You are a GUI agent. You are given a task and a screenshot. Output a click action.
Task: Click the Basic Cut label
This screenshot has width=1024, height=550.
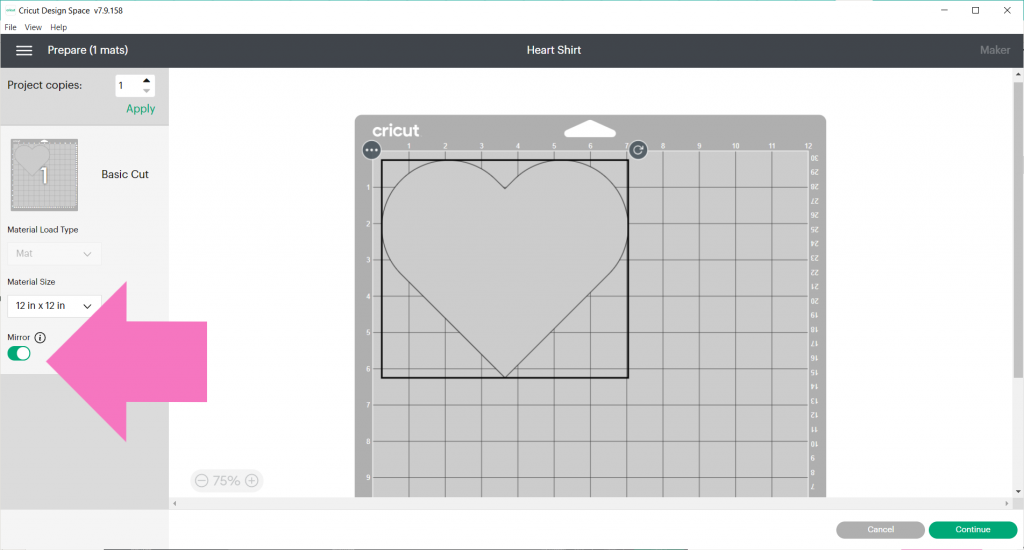pos(125,174)
